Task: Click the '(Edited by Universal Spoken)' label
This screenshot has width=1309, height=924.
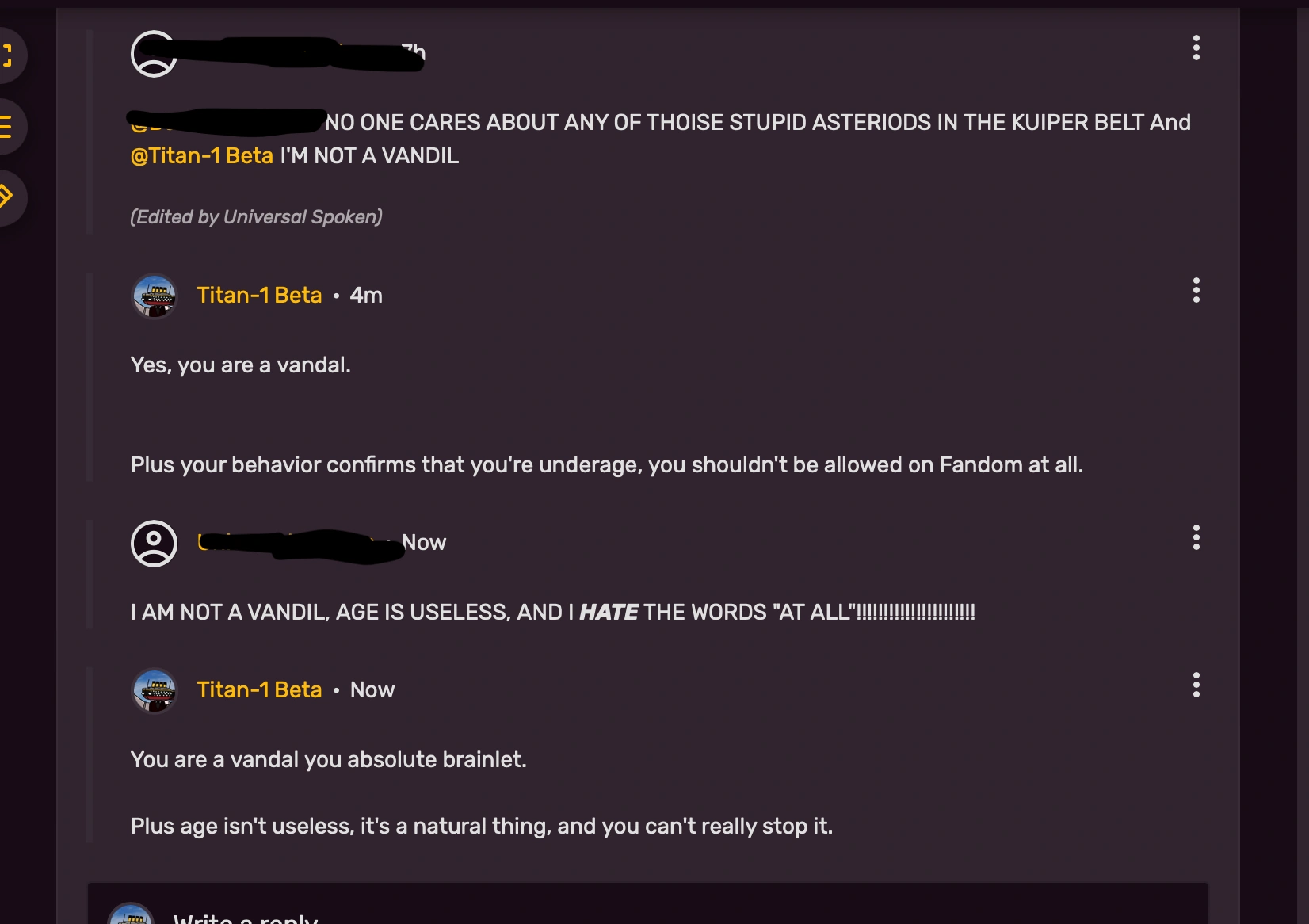Action: point(256,216)
